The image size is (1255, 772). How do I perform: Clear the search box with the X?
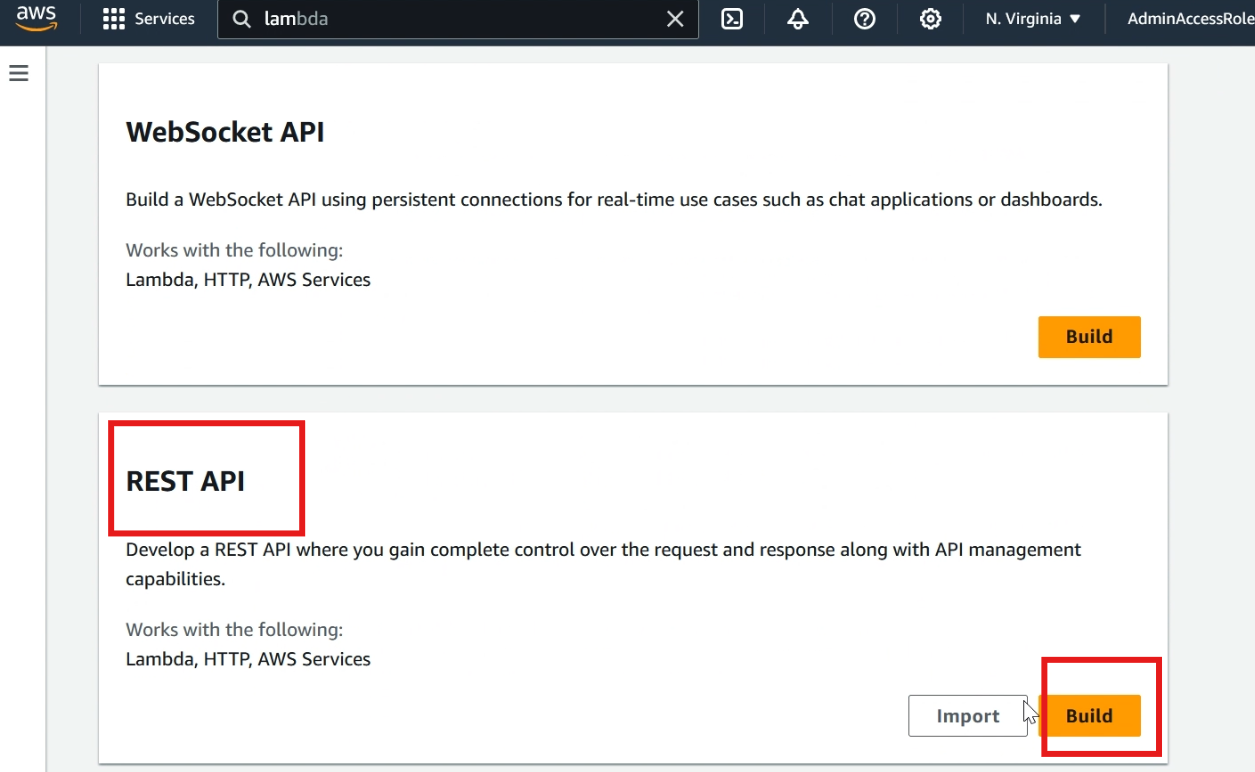click(675, 19)
